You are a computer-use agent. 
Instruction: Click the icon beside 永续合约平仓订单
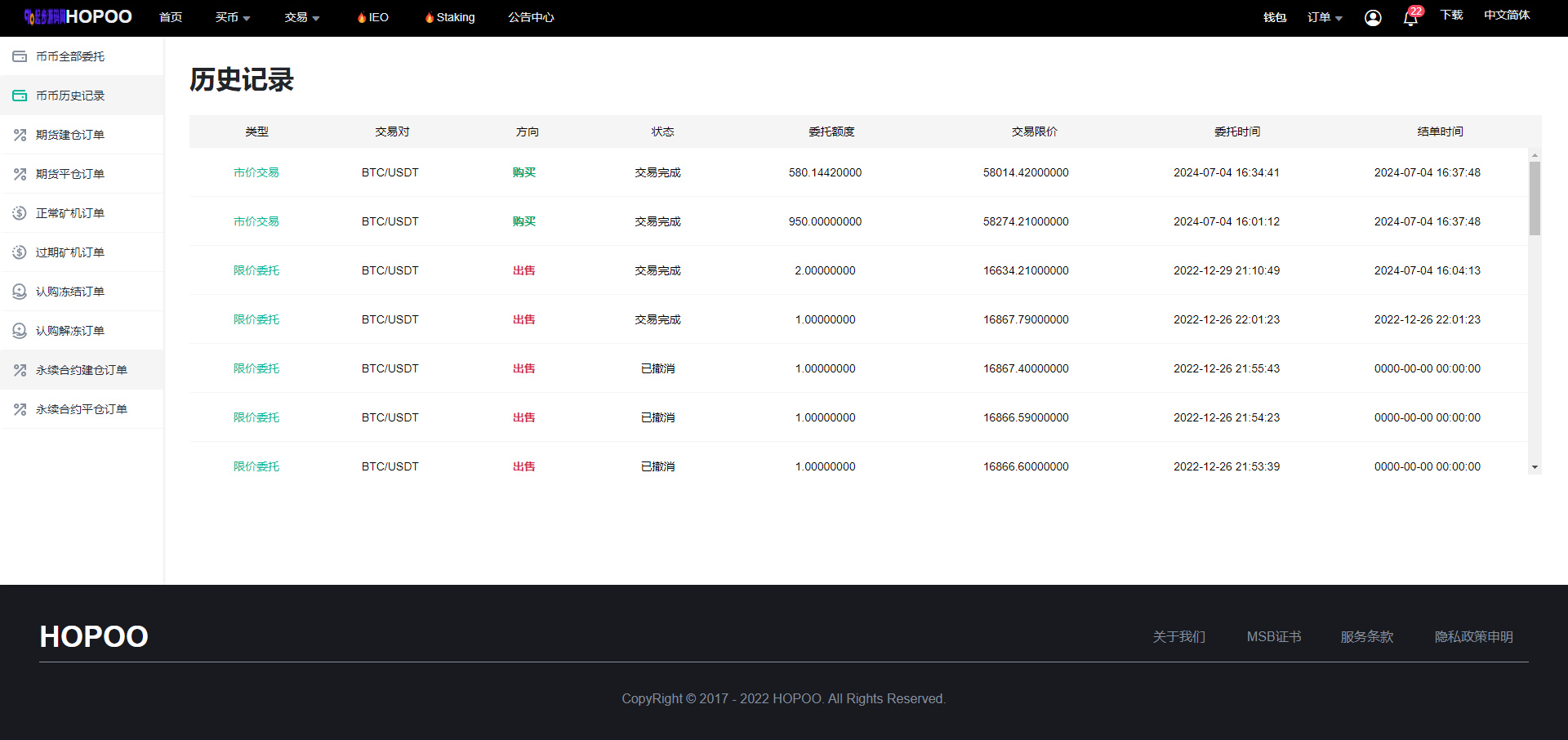[20, 409]
